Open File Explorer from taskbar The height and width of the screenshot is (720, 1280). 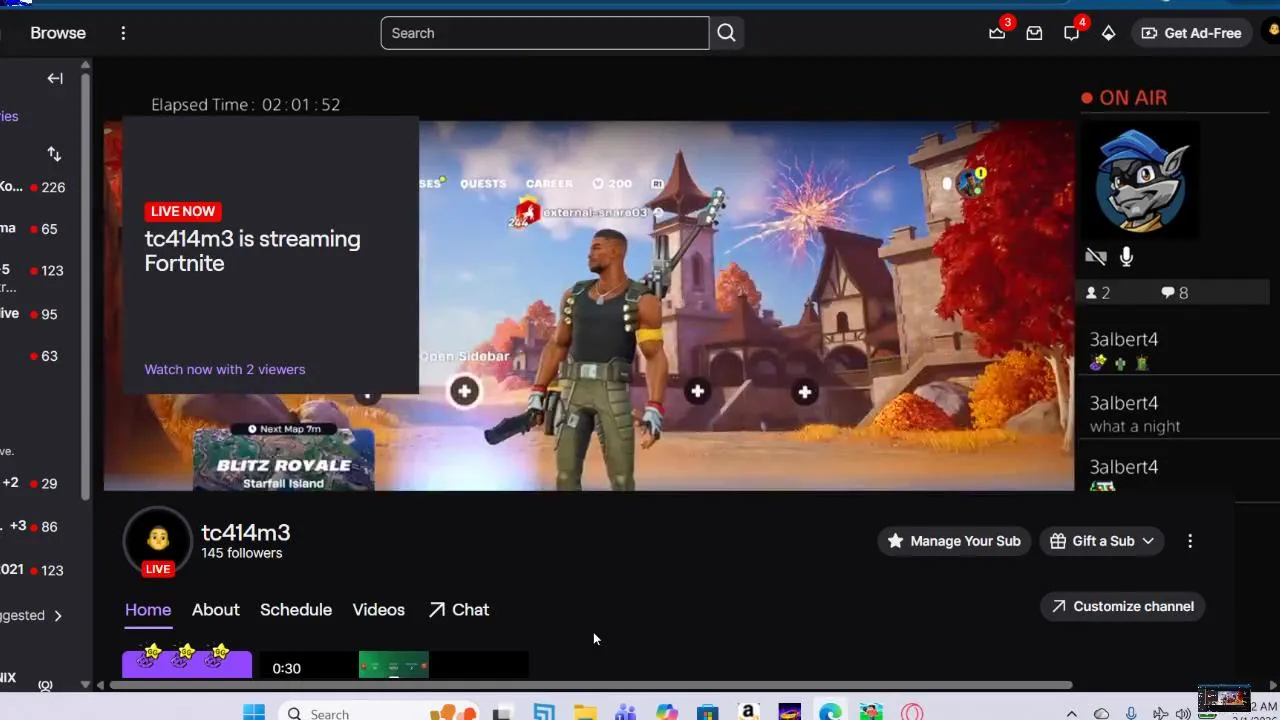585,713
